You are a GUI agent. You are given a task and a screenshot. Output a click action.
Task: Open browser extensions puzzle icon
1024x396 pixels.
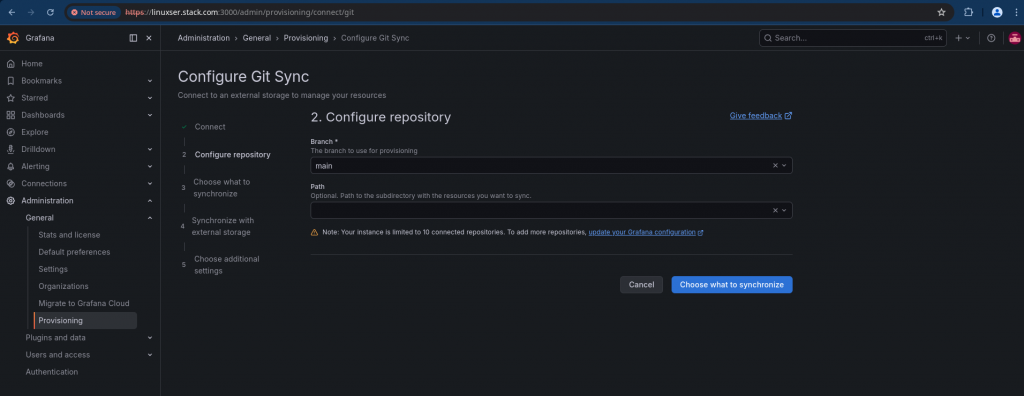(x=968, y=12)
